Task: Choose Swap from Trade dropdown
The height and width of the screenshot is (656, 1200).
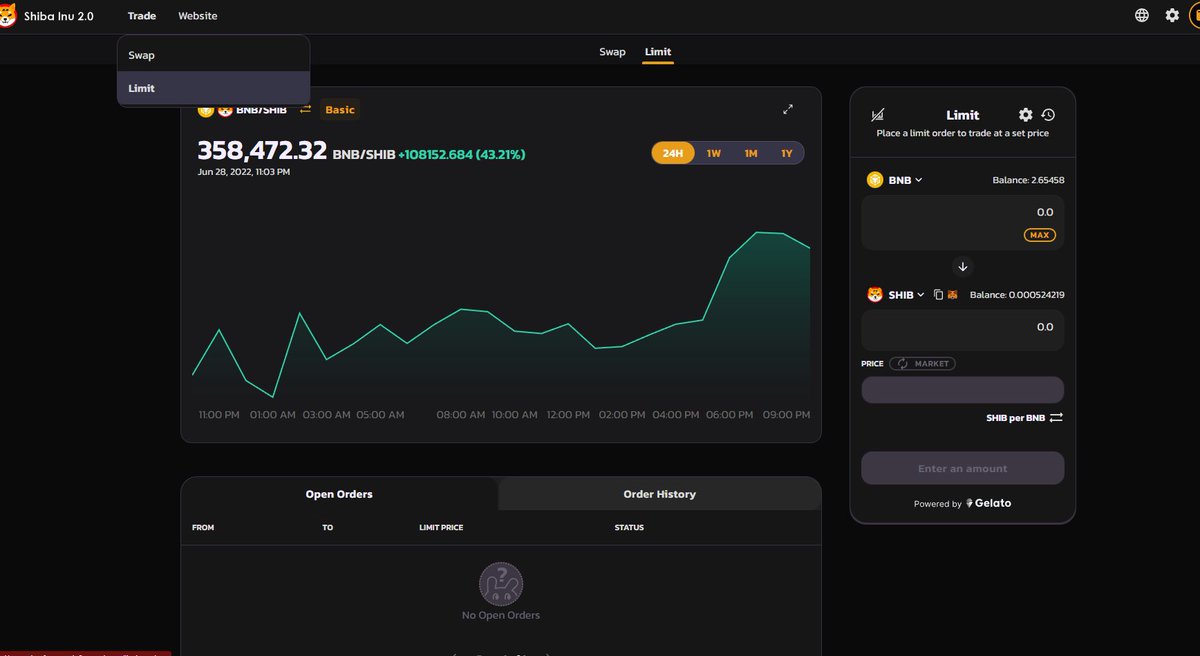Action: [213, 55]
